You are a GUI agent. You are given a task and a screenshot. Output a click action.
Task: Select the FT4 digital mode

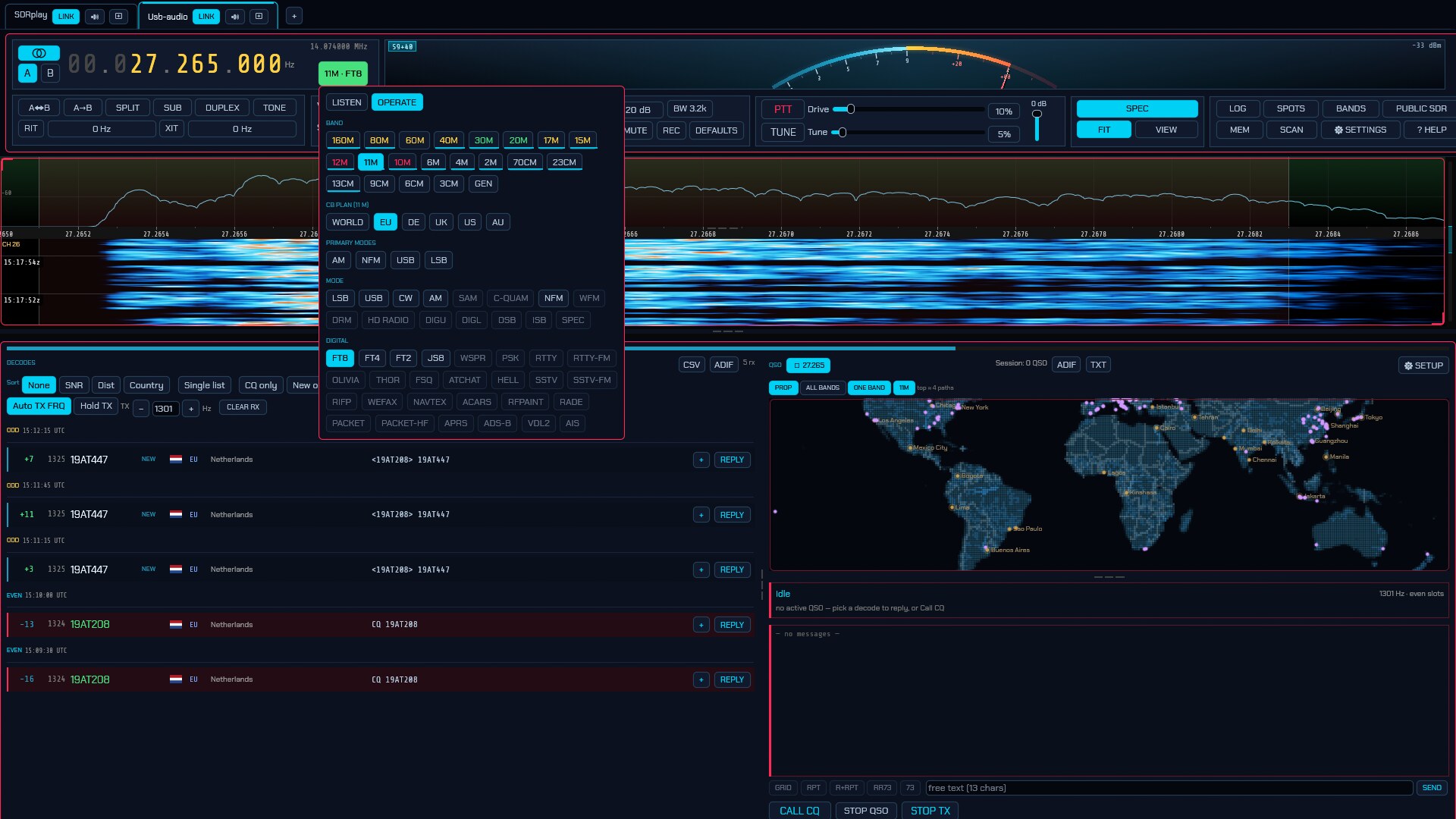click(372, 358)
